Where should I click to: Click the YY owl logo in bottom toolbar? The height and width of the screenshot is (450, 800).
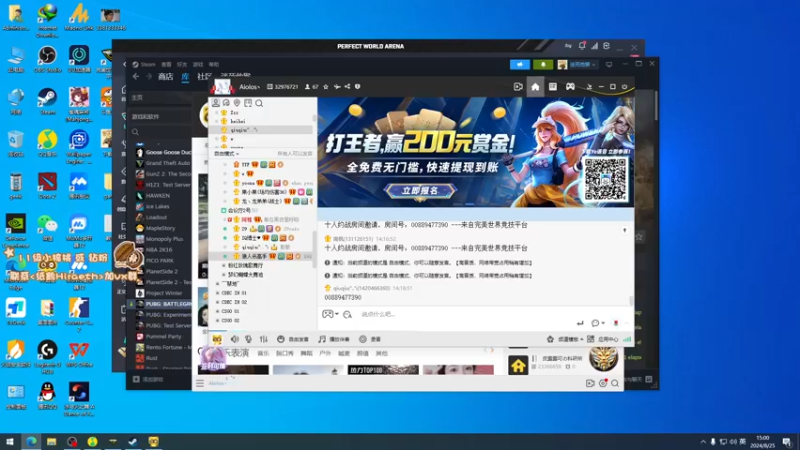coord(217,339)
